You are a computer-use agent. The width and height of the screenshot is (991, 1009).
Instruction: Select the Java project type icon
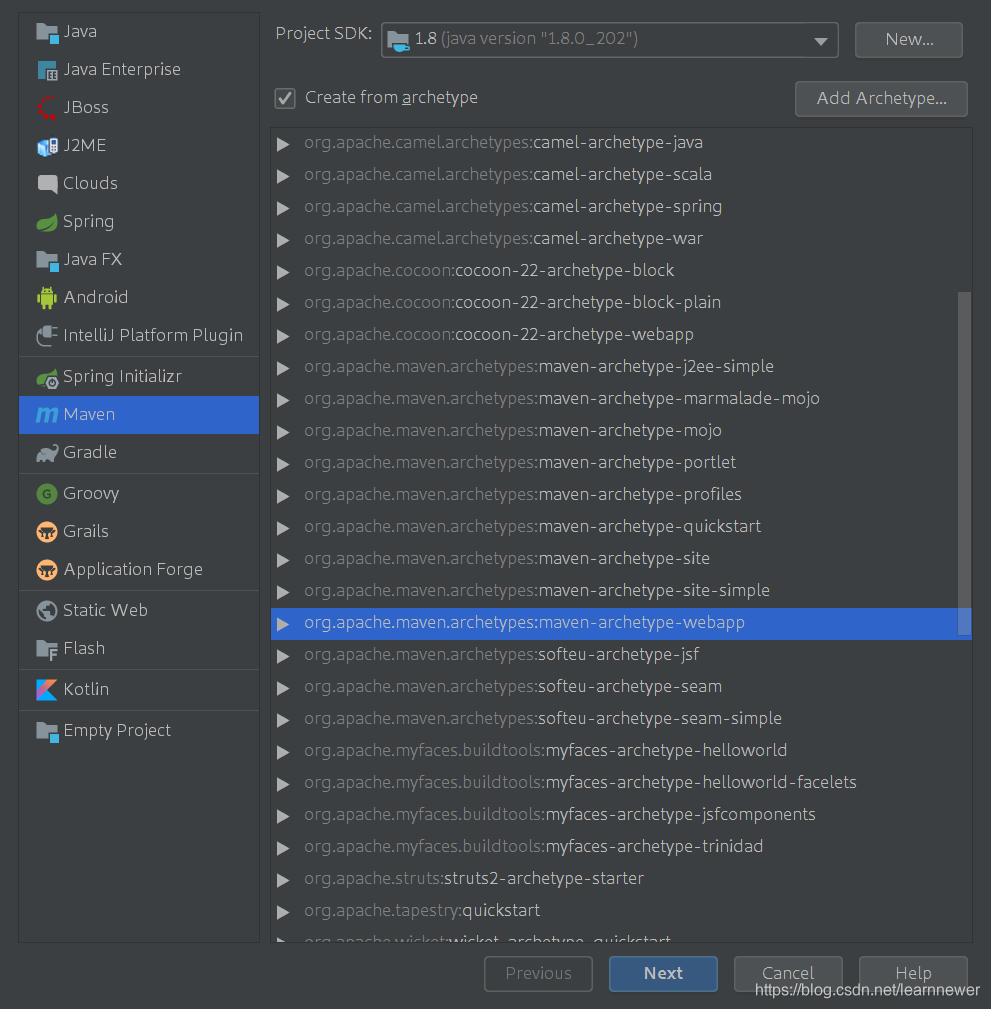pyautogui.click(x=47, y=32)
